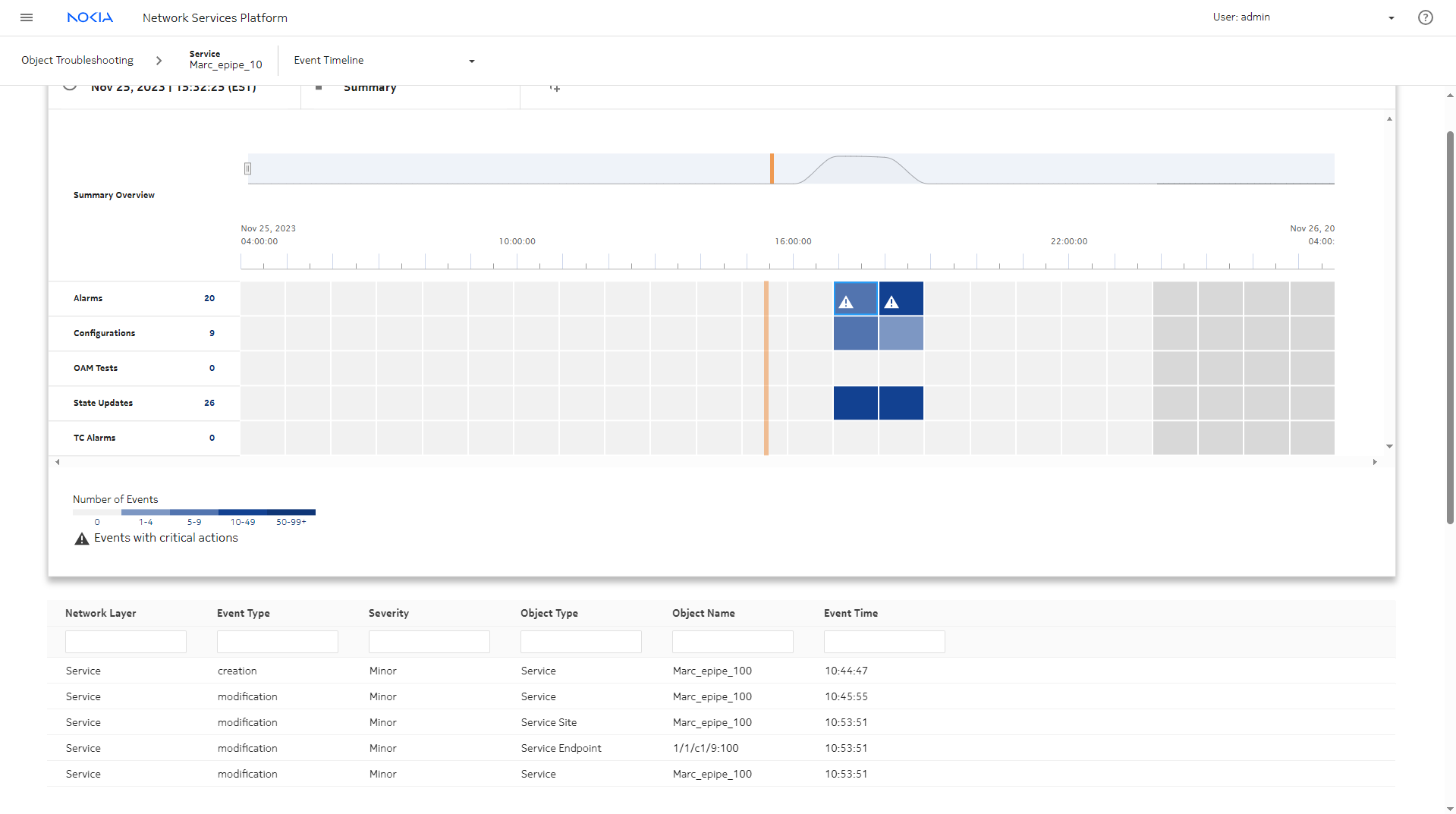The width and height of the screenshot is (1456, 814).
Task: Click the Network Layer filter field
Action: click(x=126, y=642)
